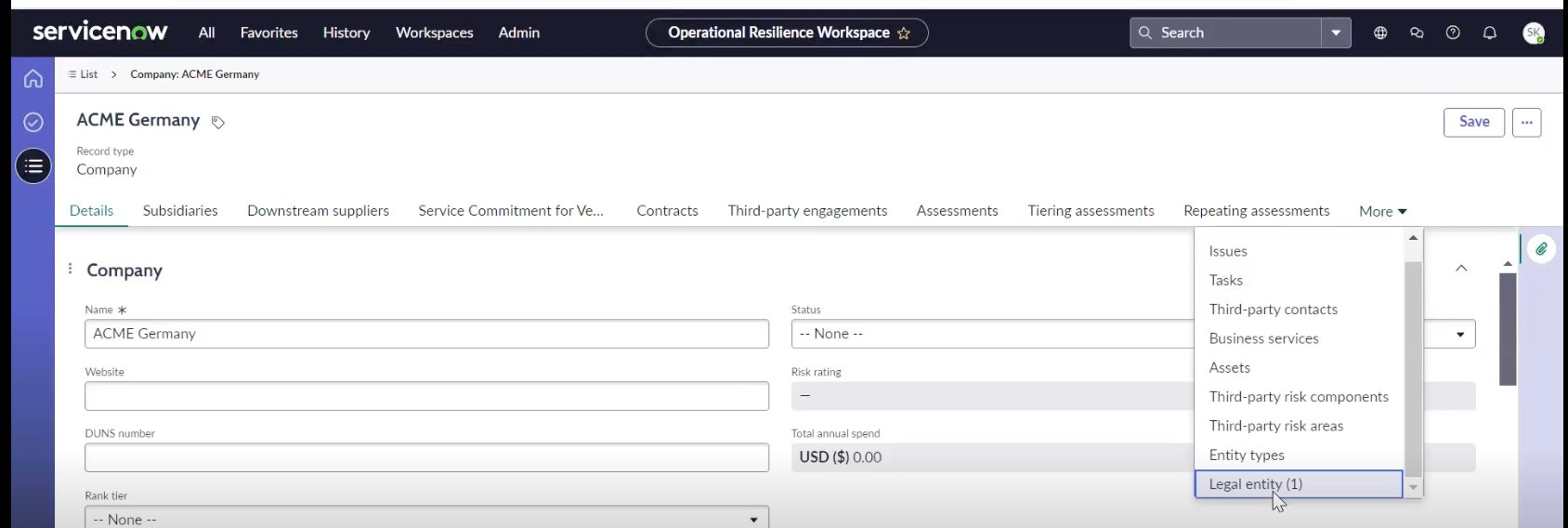Switch to the Subsidiaries tab
This screenshot has width=1568, height=528.
(180, 211)
